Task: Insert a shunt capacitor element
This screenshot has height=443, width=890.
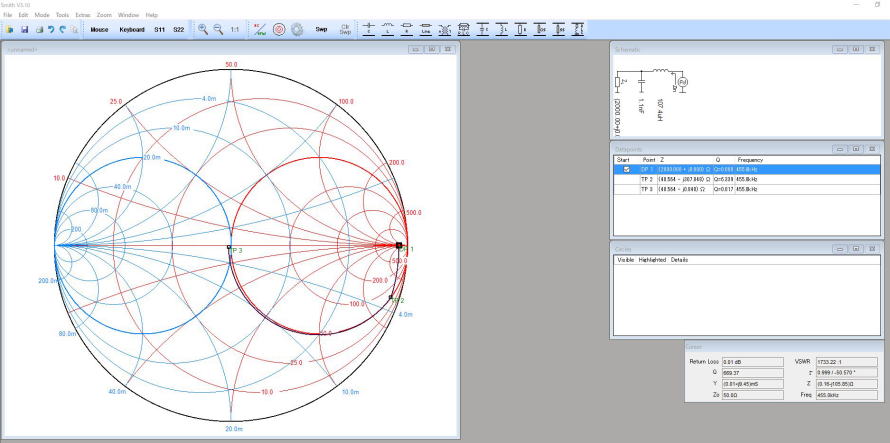Action: [483, 29]
